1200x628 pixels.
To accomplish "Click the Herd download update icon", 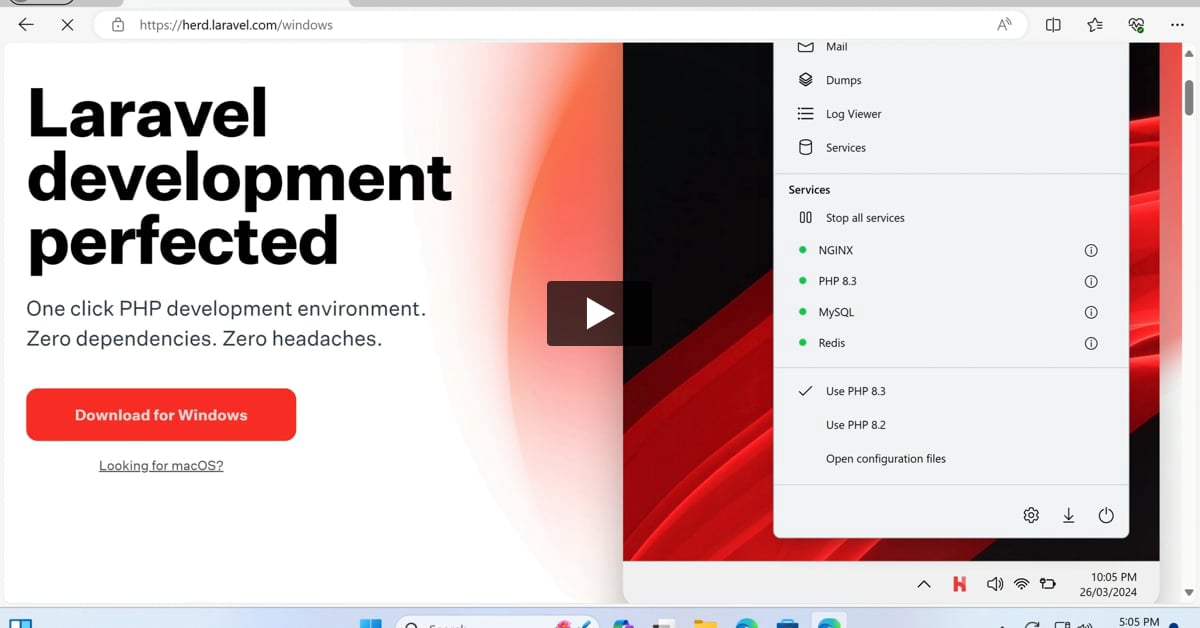I will pos(1068,515).
